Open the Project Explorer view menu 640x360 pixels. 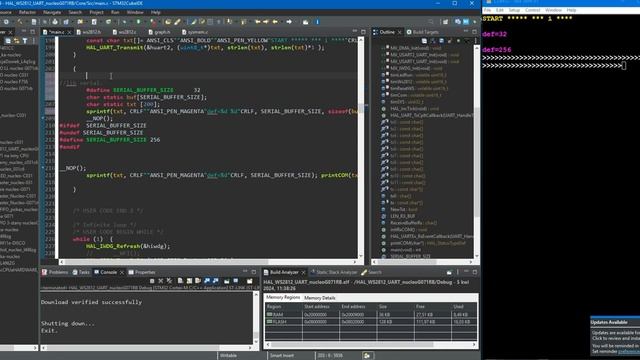point(34,41)
